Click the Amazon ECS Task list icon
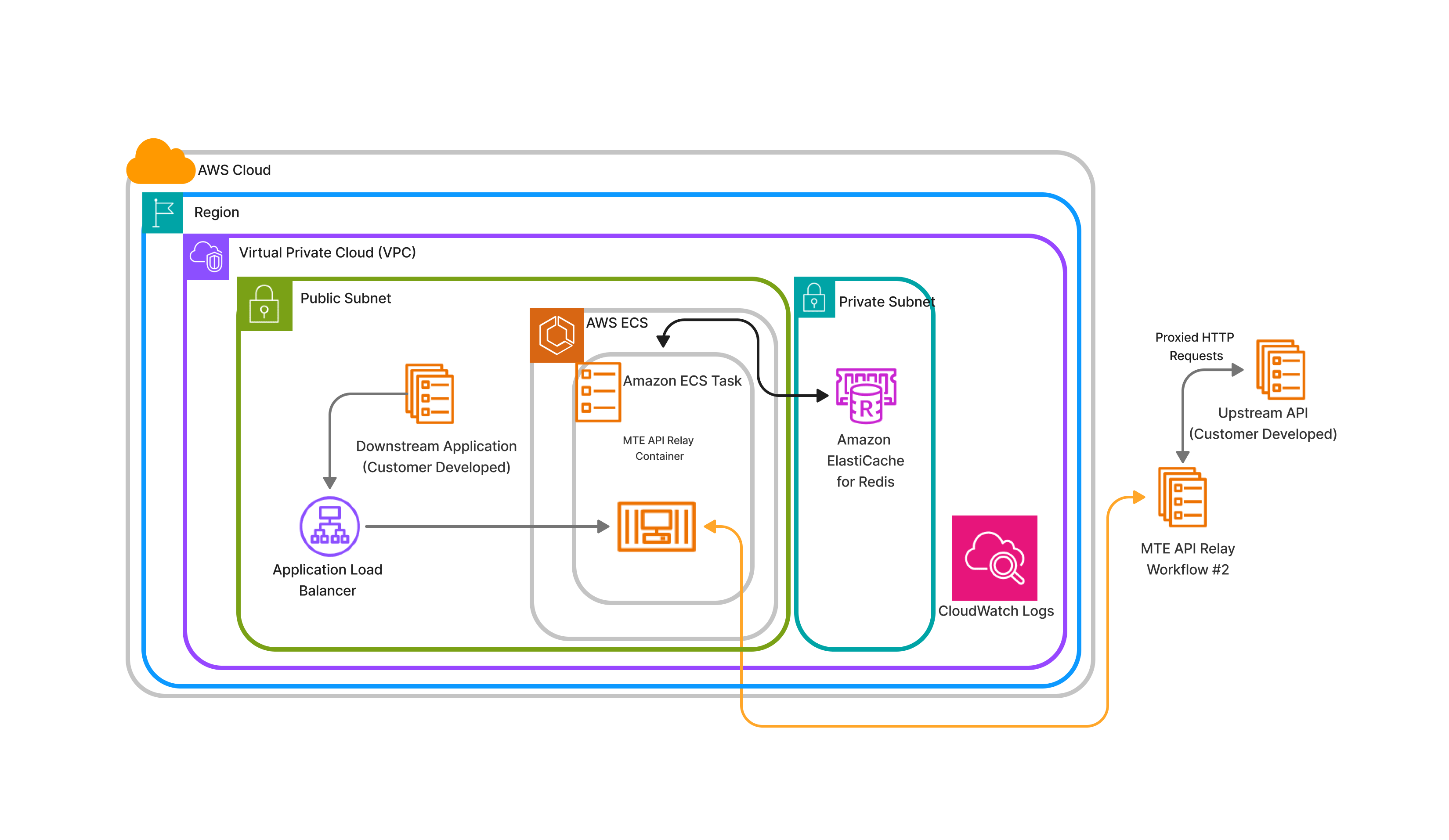The image size is (1449, 840). [x=599, y=392]
